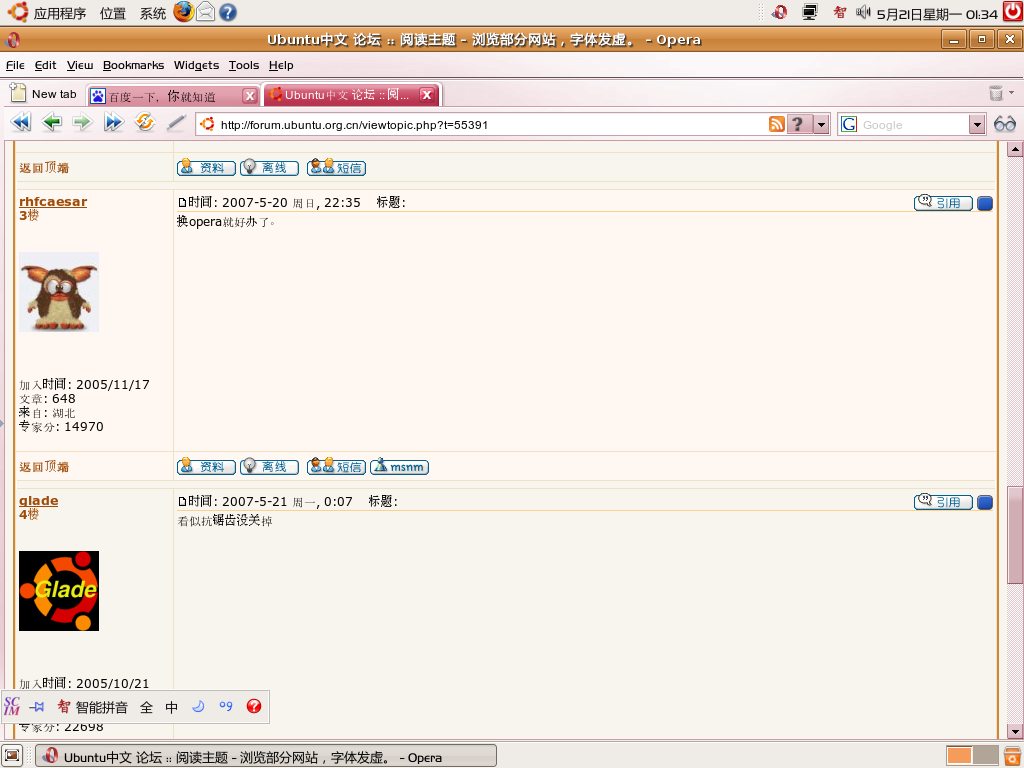The image size is (1024, 768).
Task: Click the glasses view icon
Action: (x=1004, y=123)
